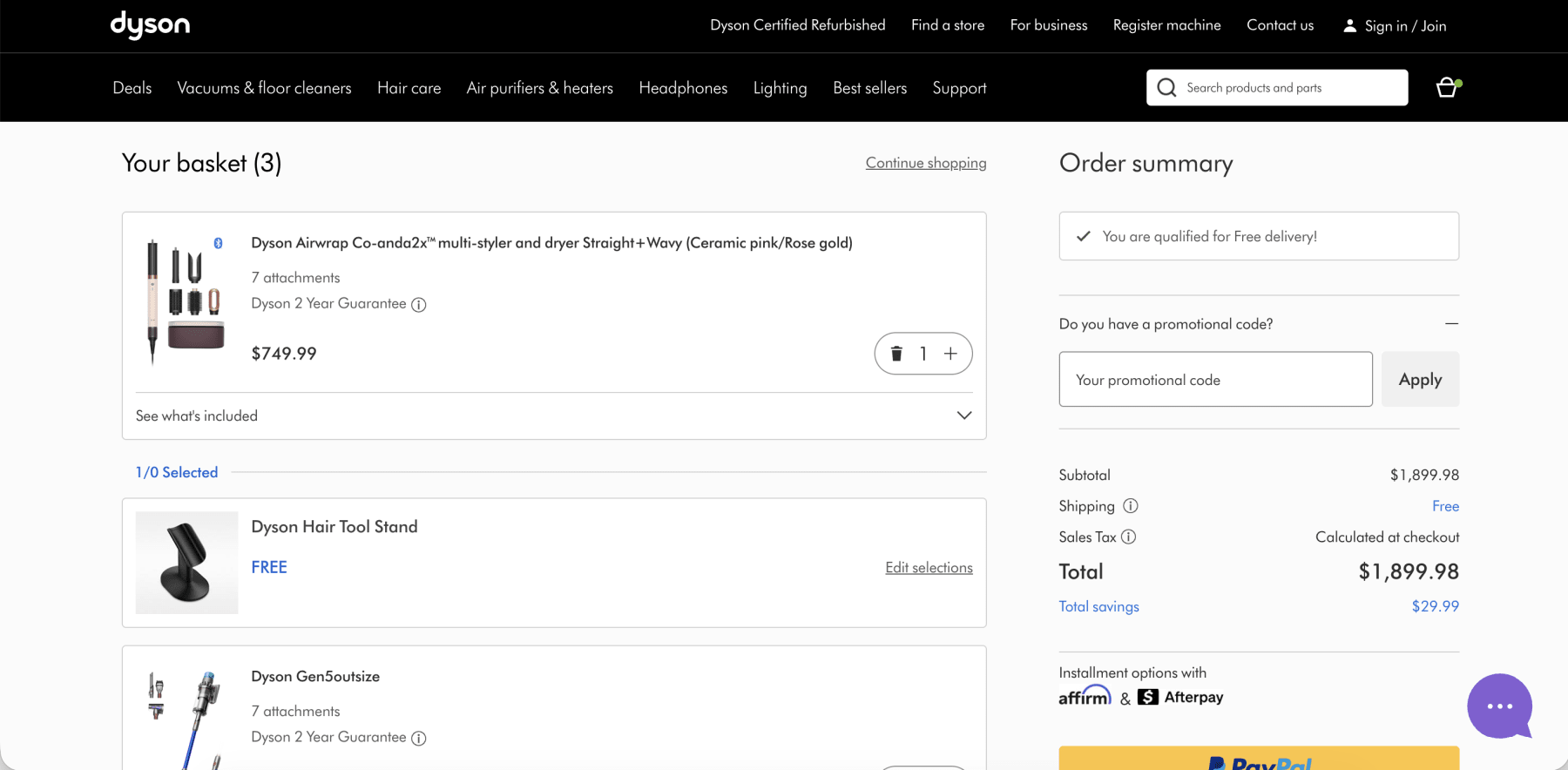Open the Hair care menu
Image resolution: width=1568 pixels, height=770 pixels.
click(x=409, y=88)
